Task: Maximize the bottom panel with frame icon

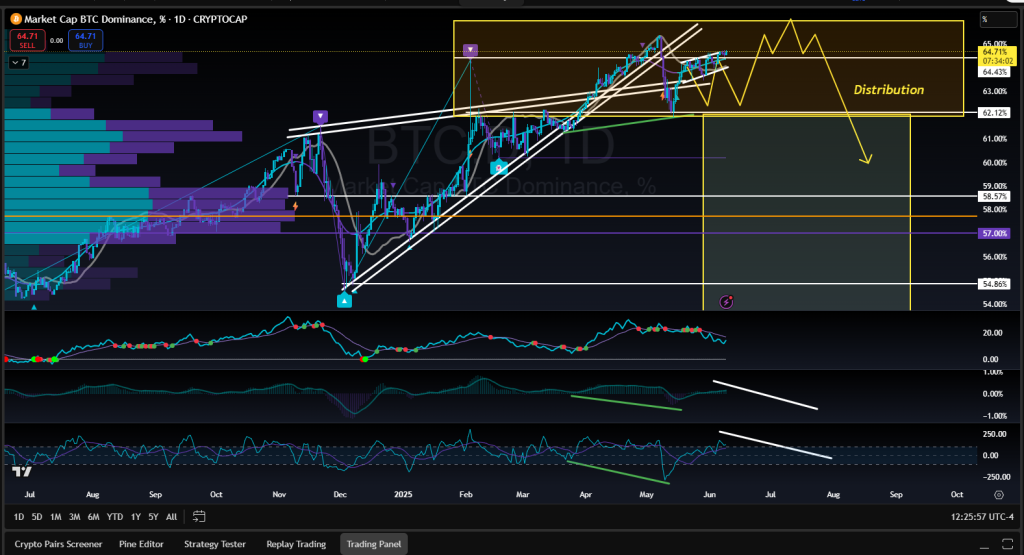Action: click(x=1007, y=544)
